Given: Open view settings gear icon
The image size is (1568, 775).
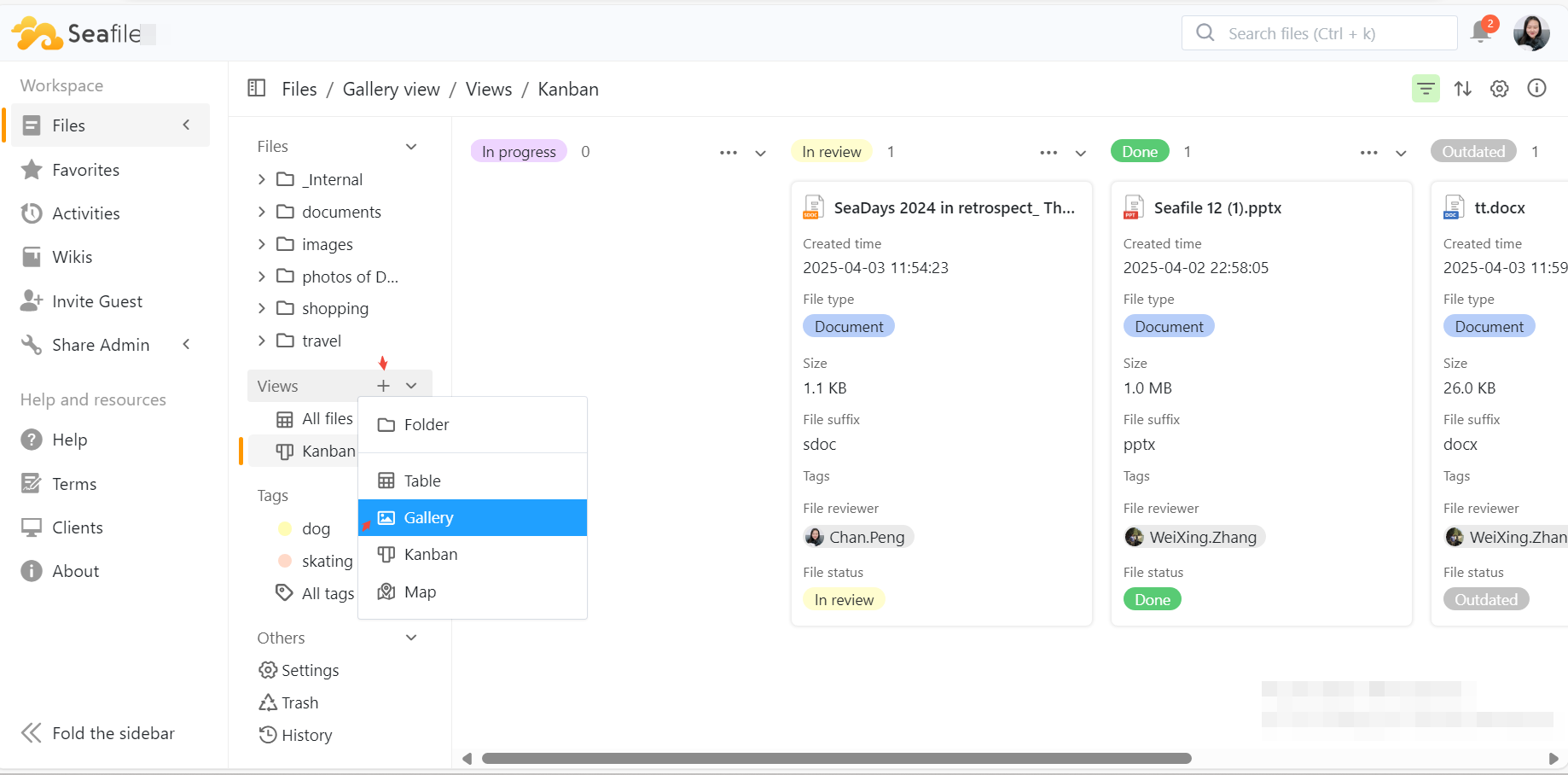Looking at the screenshot, I should 1499,89.
